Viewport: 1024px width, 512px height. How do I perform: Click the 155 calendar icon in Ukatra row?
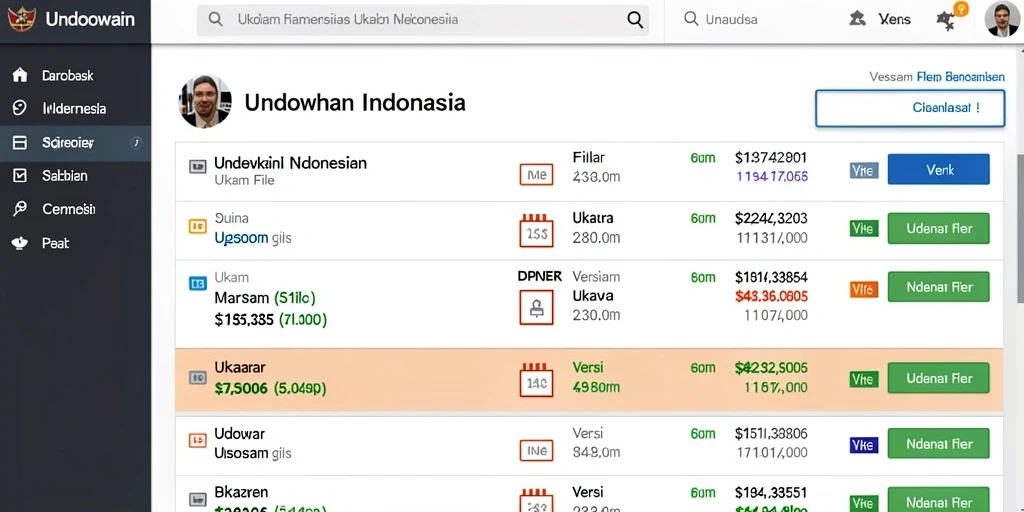[536, 231]
